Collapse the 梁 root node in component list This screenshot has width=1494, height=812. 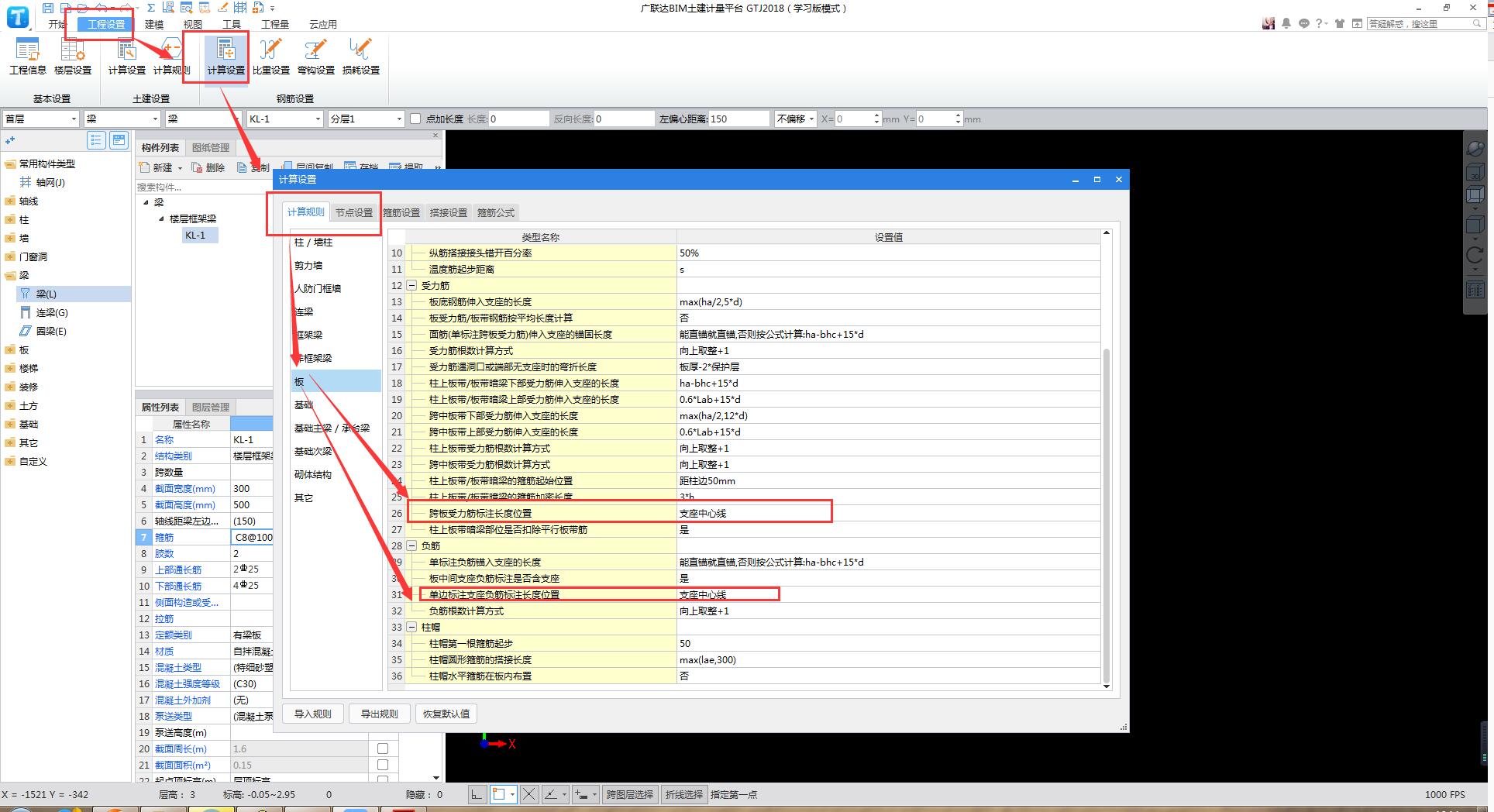pyautogui.click(x=145, y=202)
